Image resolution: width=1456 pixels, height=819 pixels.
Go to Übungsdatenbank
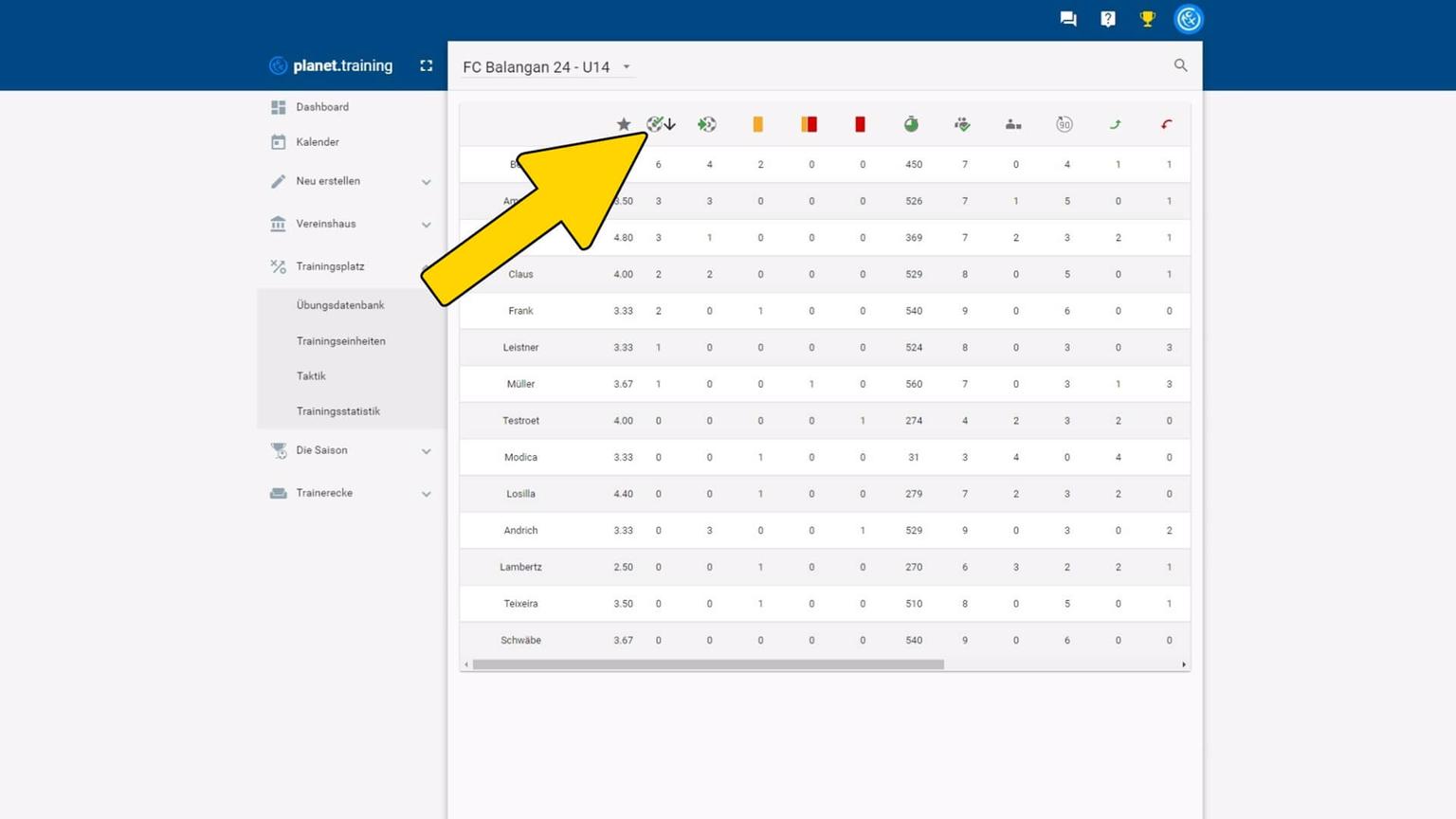tap(340, 305)
